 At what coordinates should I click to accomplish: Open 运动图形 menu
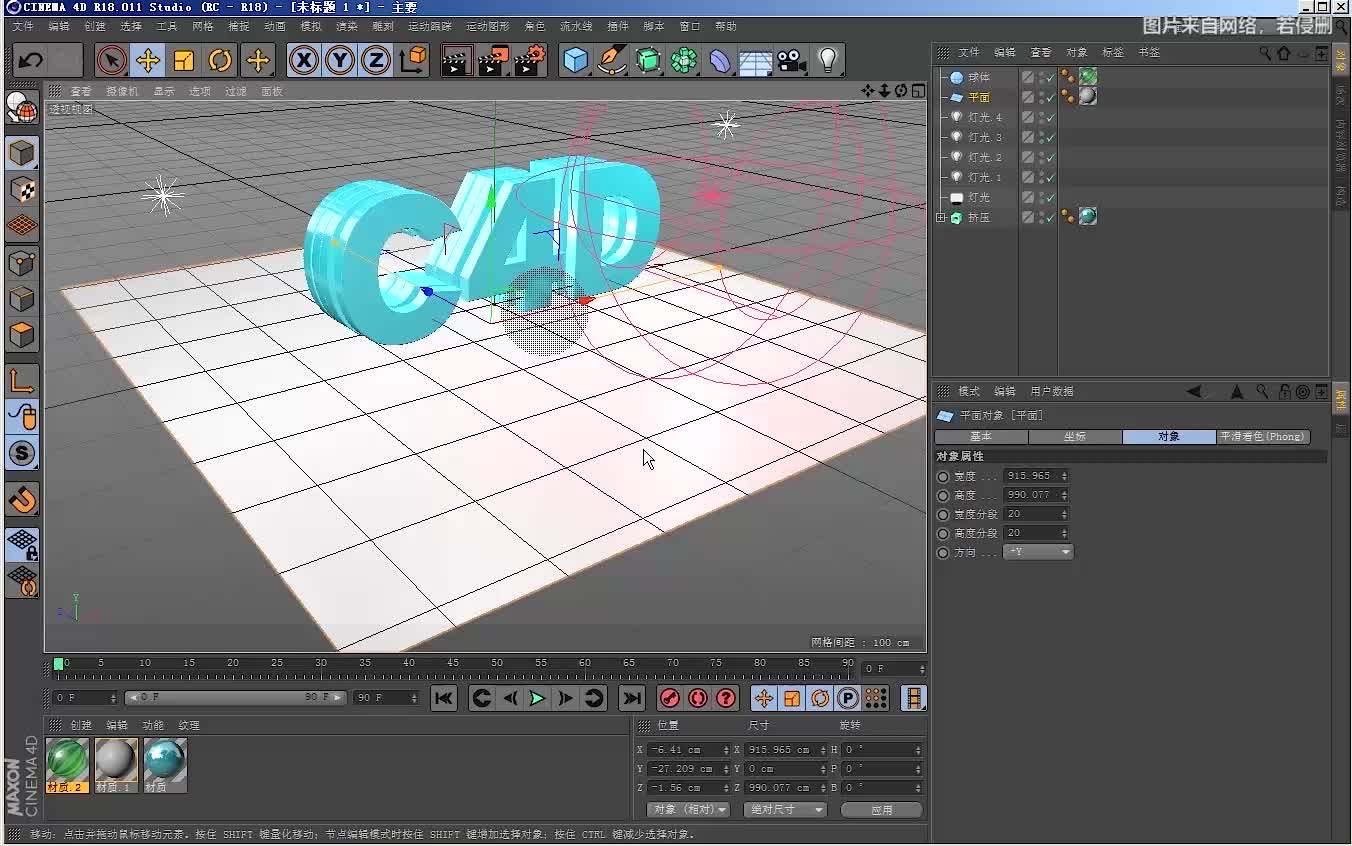(x=489, y=27)
